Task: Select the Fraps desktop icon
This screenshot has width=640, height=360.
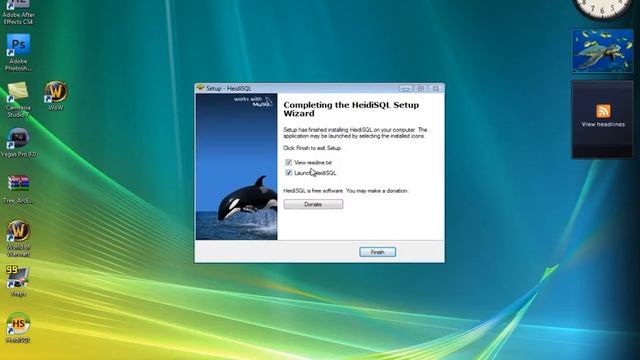Action: coord(18,281)
